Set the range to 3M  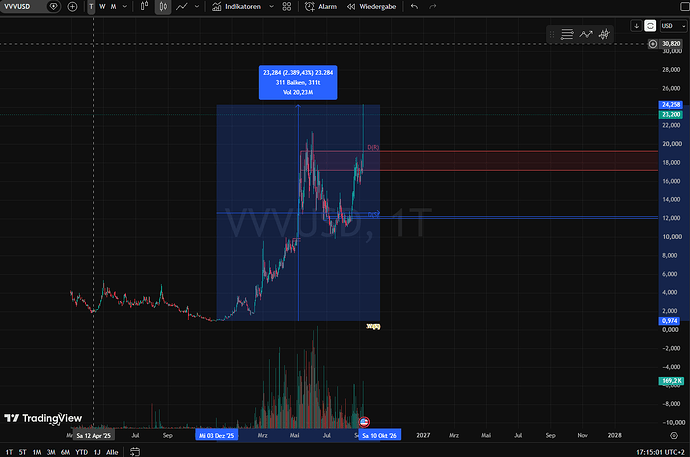tap(51, 452)
